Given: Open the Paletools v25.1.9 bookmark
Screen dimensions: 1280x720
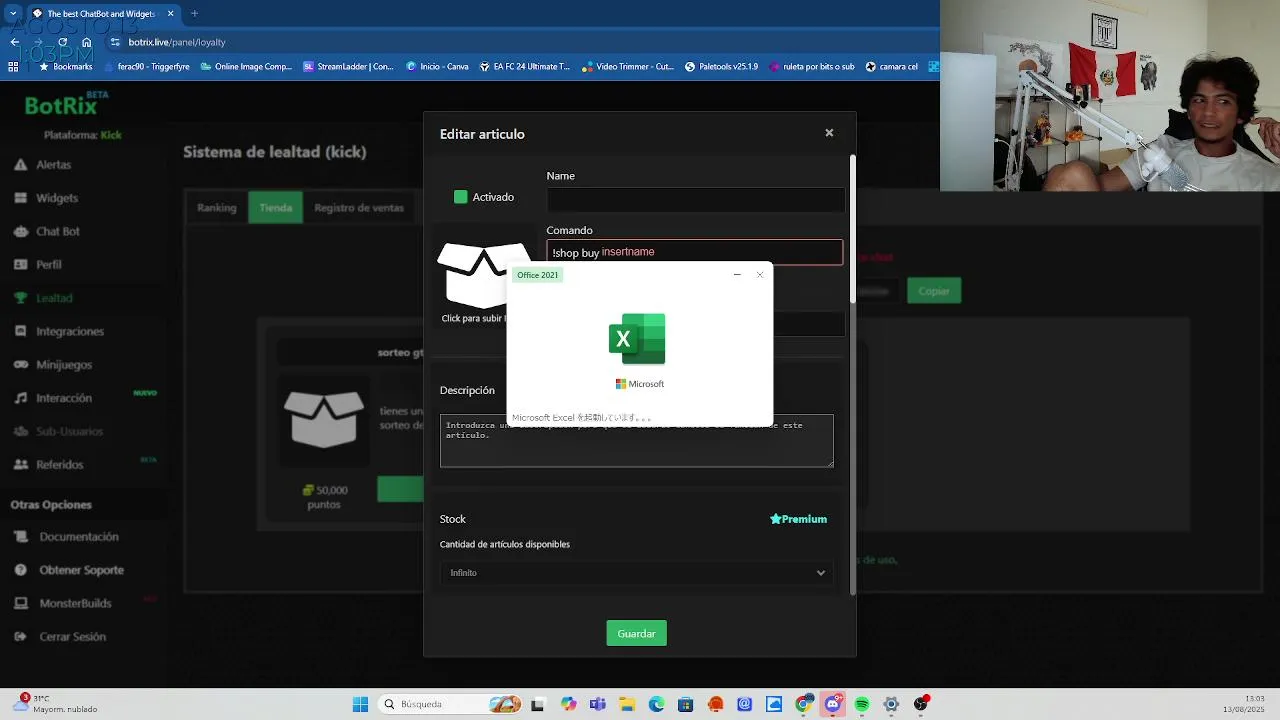Looking at the screenshot, I should 721,67.
